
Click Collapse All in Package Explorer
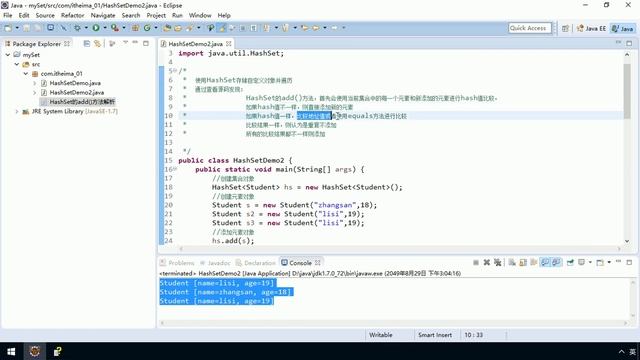(87, 43)
